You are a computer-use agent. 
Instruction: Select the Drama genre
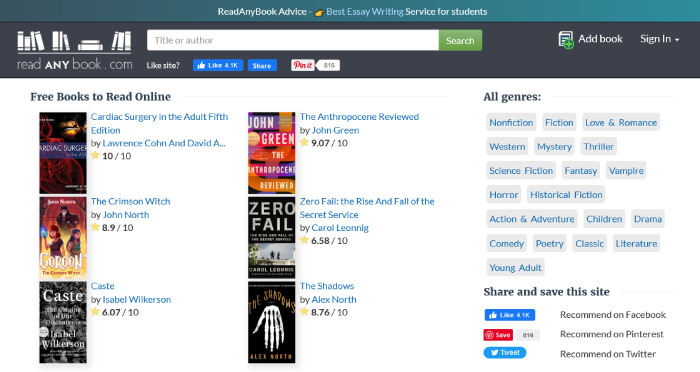coord(648,219)
